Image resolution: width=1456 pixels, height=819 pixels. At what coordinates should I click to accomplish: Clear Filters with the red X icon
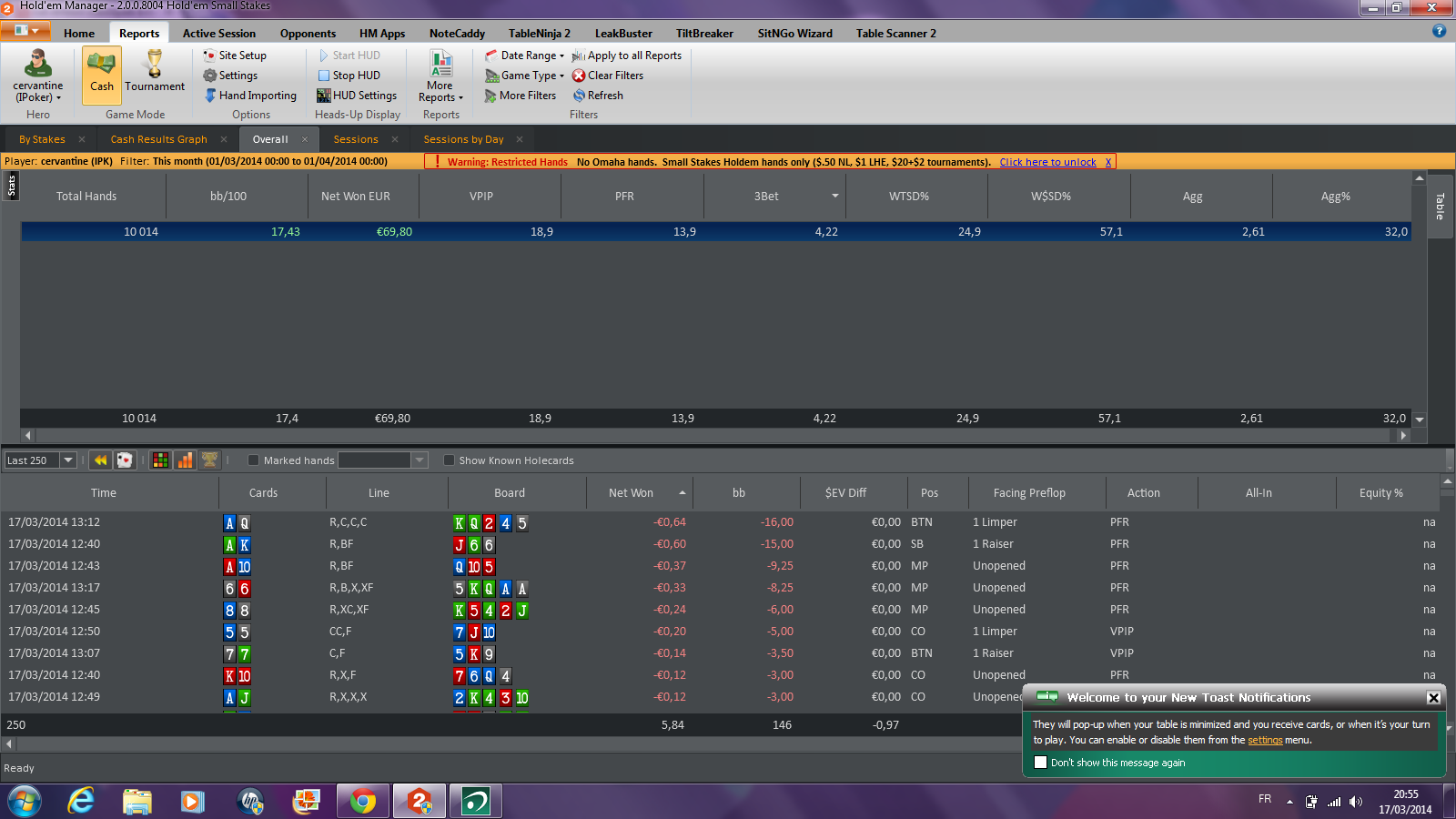pyautogui.click(x=608, y=76)
